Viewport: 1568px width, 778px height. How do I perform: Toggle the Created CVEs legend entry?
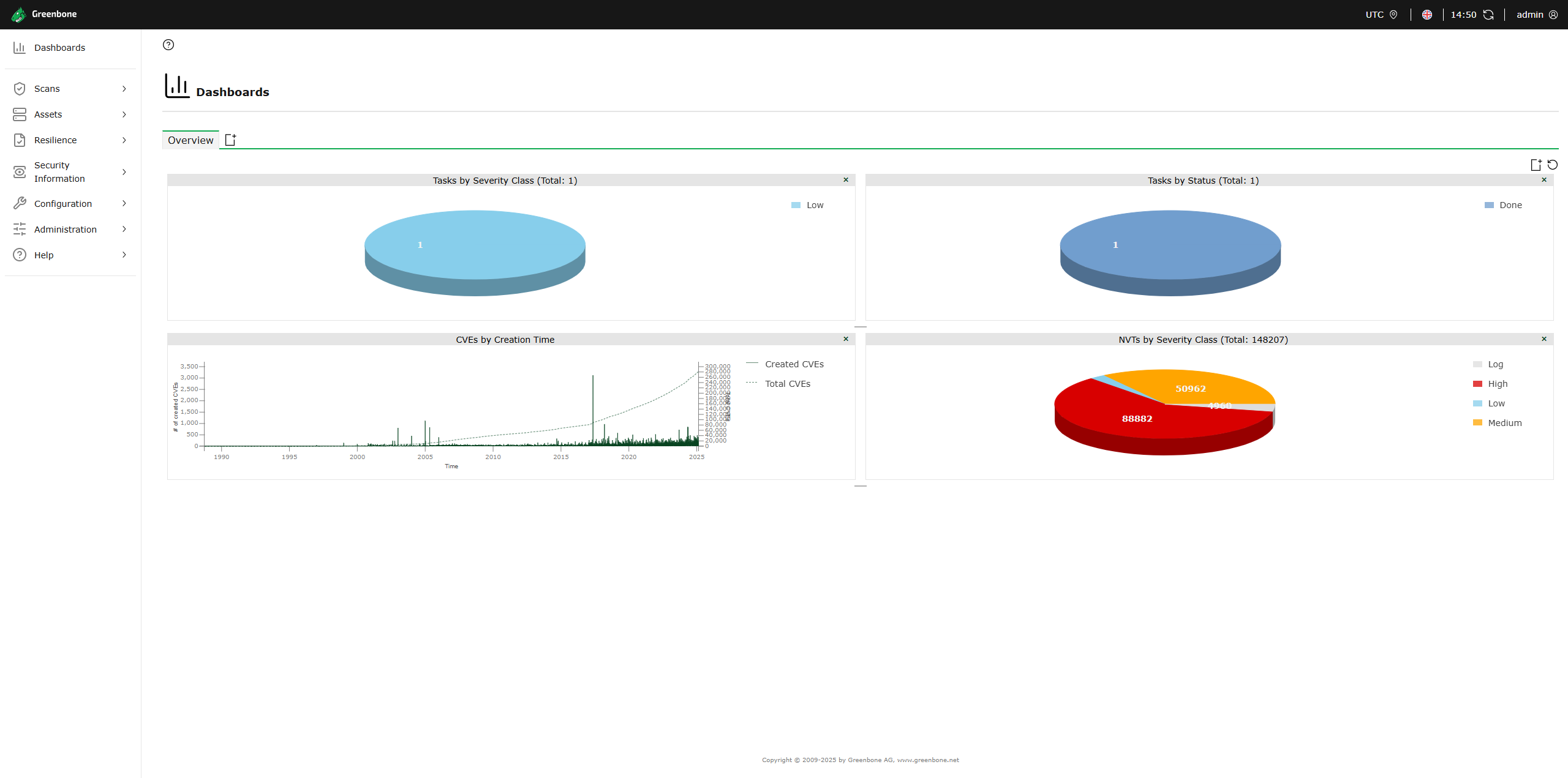coord(794,364)
